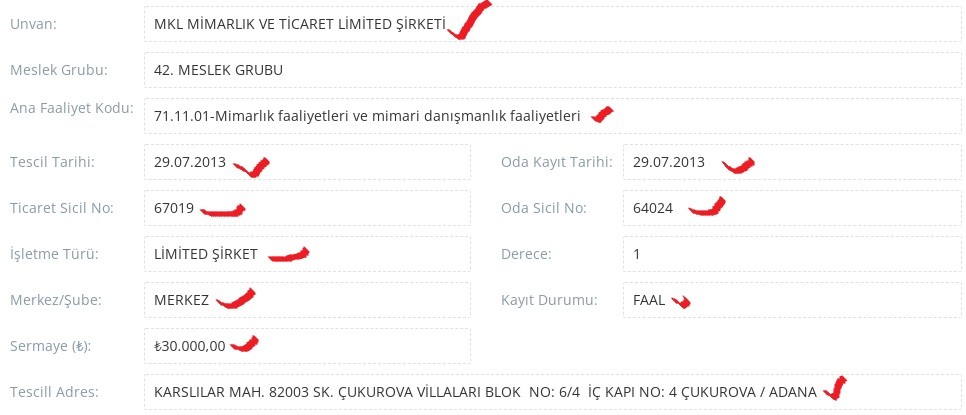Select the Merkez/Şube field value

307,300
